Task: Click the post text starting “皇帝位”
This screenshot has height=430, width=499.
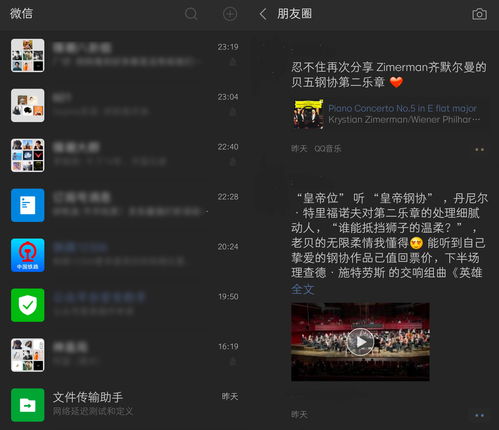Action: click(x=389, y=235)
